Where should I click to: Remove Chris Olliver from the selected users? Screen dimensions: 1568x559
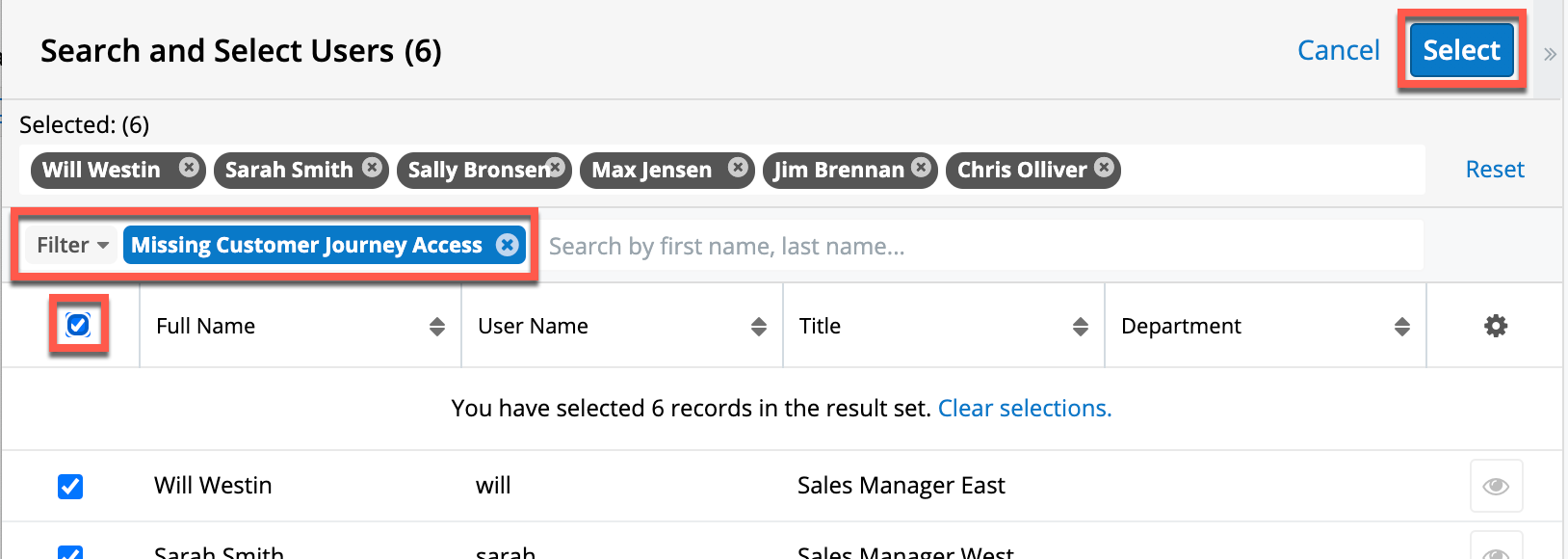tap(1103, 169)
